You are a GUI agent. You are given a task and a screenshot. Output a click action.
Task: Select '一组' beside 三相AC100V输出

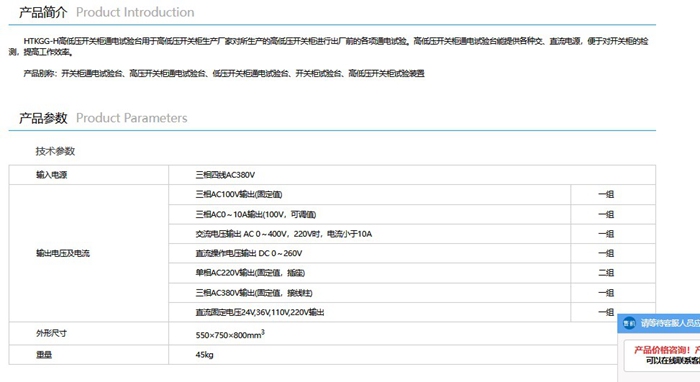coord(613,195)
